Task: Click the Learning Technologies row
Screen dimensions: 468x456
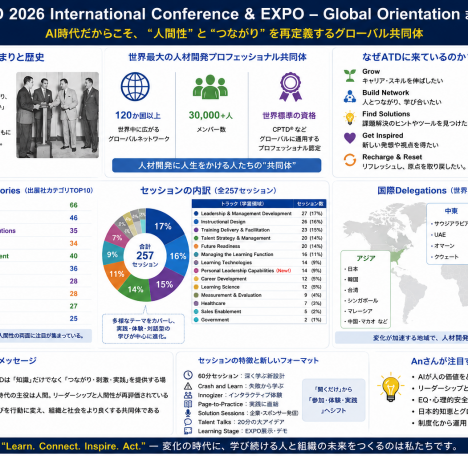Action: pos(259,262)
